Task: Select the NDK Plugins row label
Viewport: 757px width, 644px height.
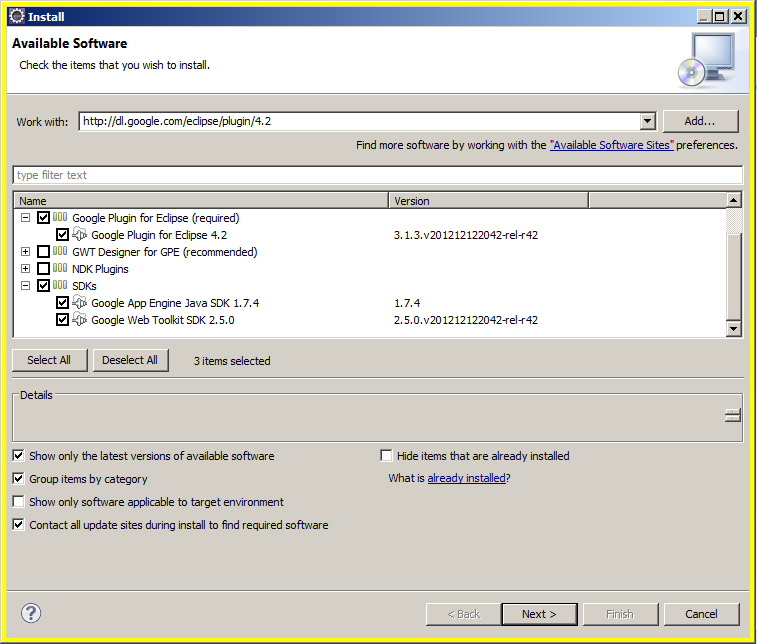Action: click(100, 269)
